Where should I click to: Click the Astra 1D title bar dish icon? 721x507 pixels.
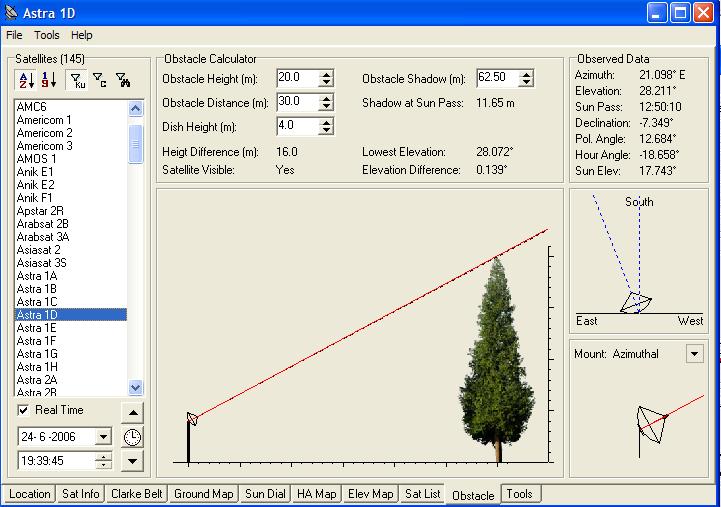point(12,13)
